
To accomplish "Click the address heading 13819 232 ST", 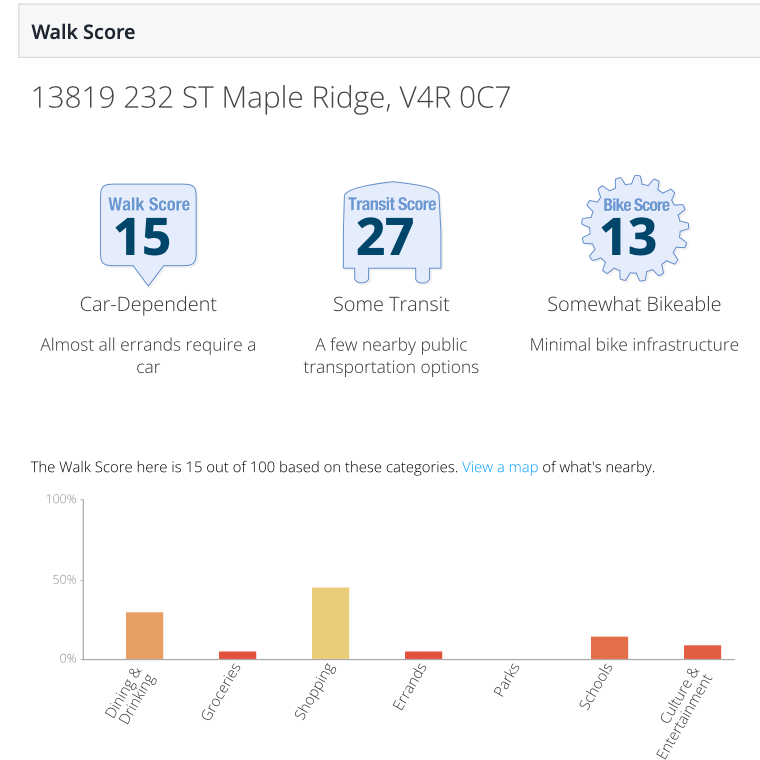I will 272,98.
